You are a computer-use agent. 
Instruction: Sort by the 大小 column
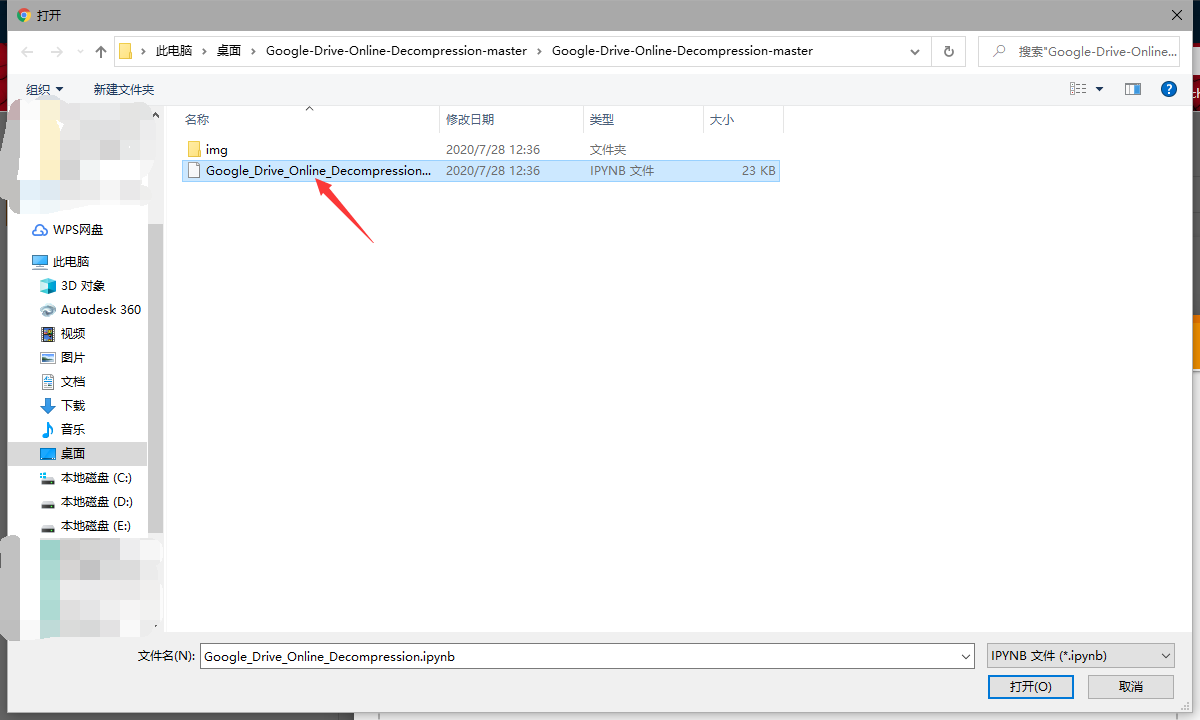[x=721, y=119]
